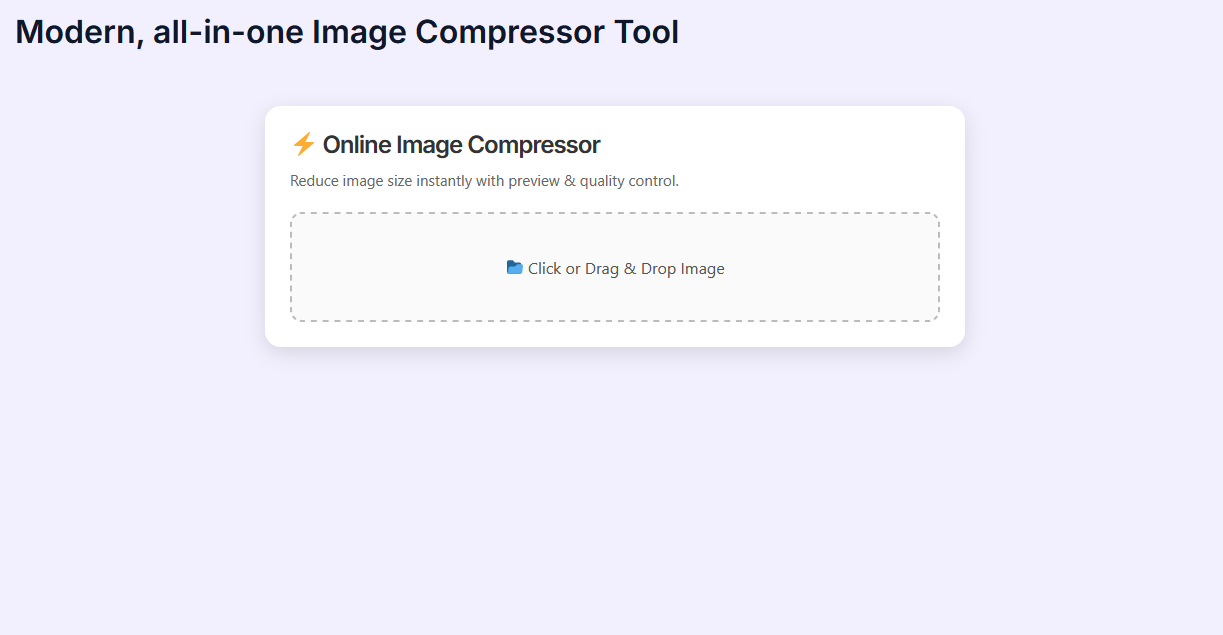Click the word "Reduce" in the description
This screenshot has width=1223, height=635.
click(x=314, y=181)
